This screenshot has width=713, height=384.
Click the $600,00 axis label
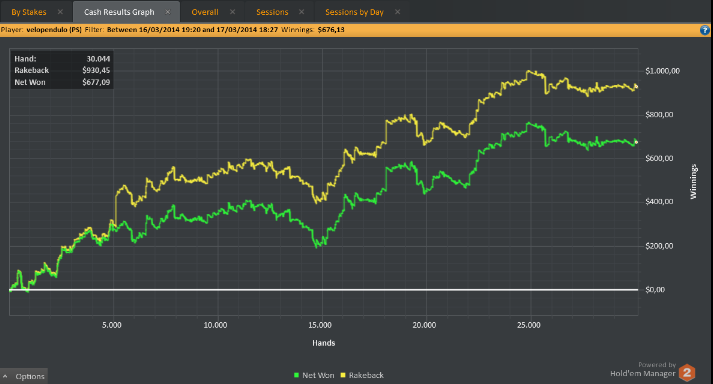pos(659,158)
